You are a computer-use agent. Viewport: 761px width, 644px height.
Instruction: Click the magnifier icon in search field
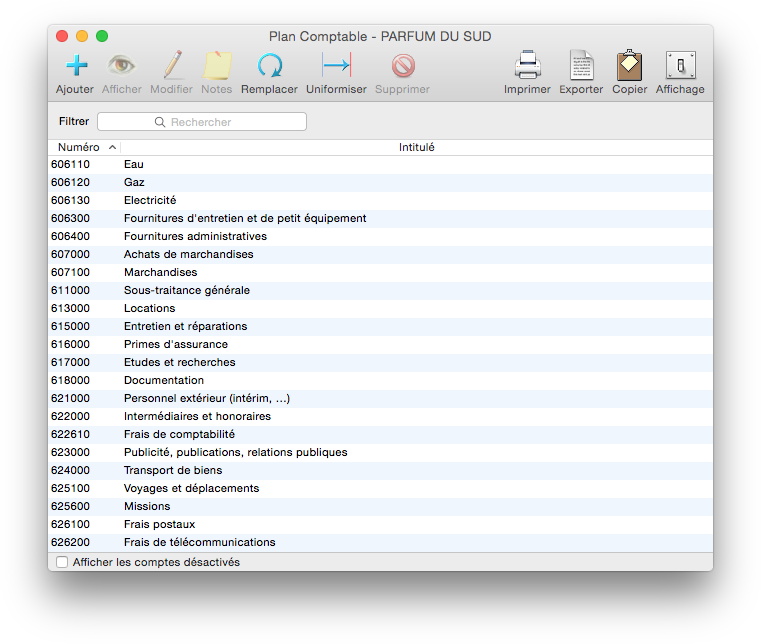[x=160, y=122]
